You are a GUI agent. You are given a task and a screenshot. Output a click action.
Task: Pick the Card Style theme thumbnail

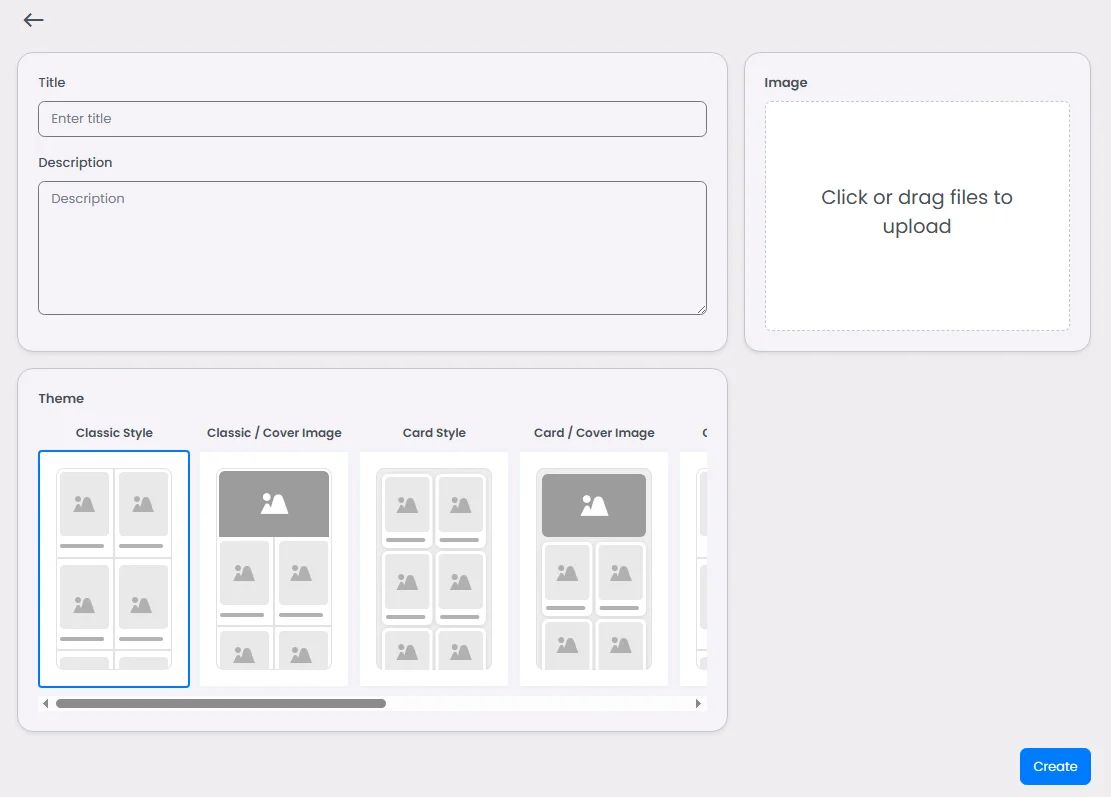click(434, 569)
